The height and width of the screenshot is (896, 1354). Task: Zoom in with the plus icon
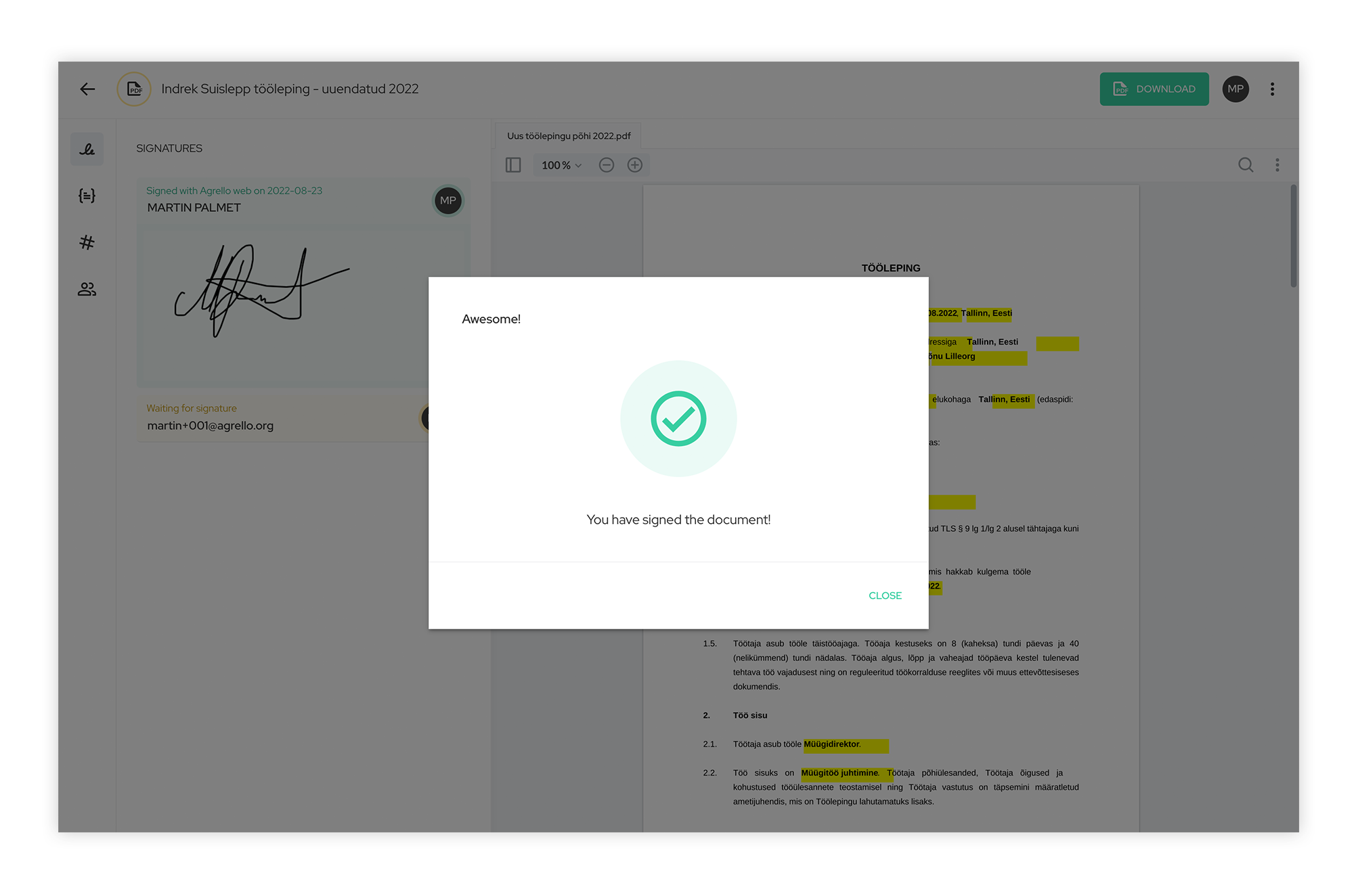pyautogui.click(x=635, y=165)
